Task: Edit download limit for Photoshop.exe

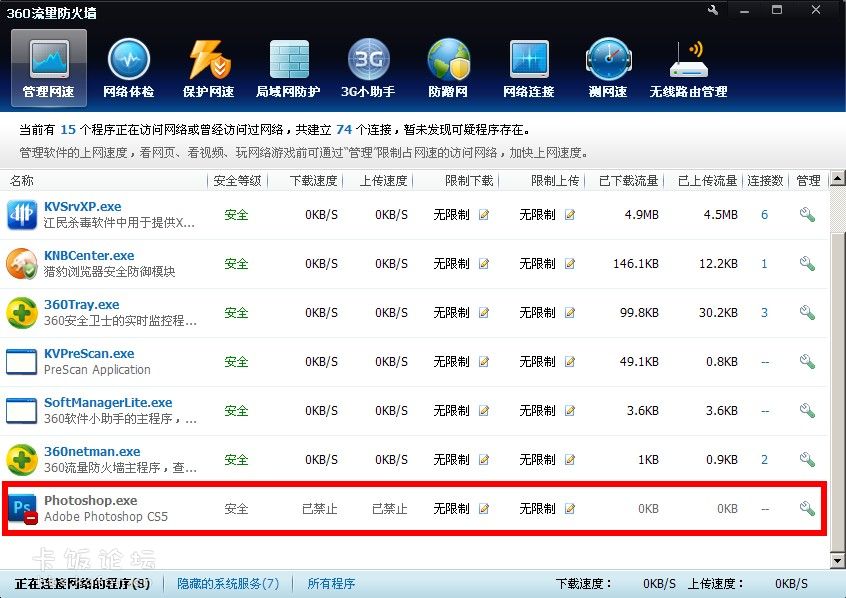Action: tap(484, 509)
